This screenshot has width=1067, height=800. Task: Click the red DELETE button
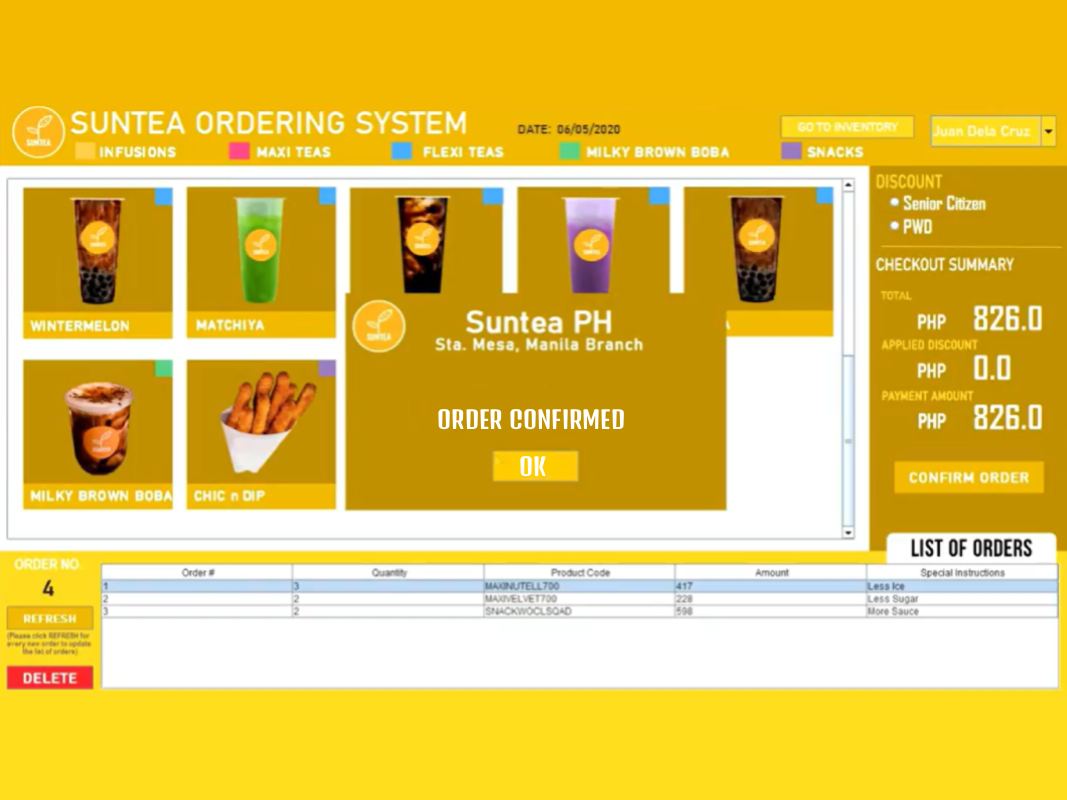pyautogui.click(x=50, y=678)
